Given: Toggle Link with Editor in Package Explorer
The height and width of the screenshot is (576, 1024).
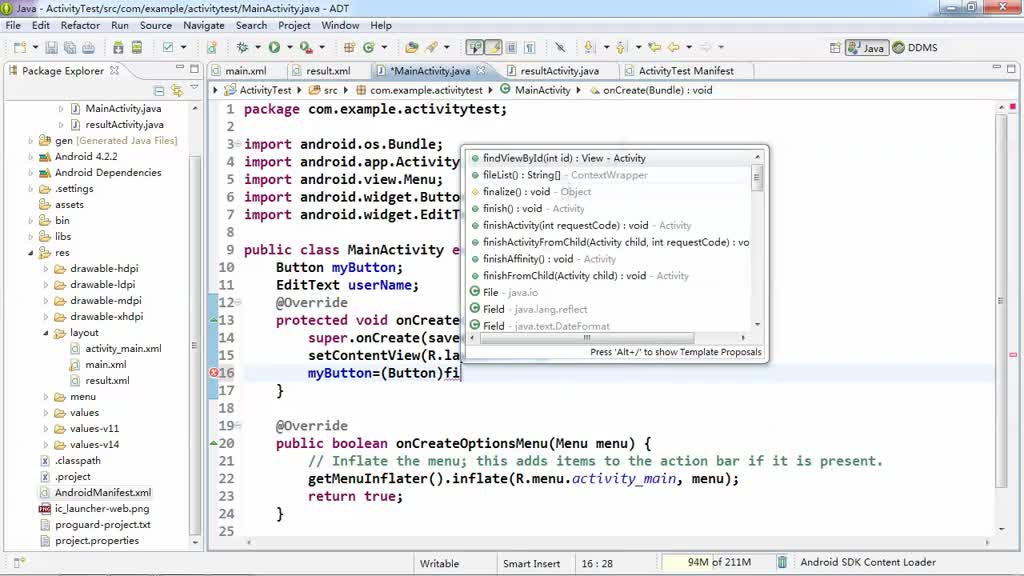Looking at the screenshot, I should pos(176,89).
